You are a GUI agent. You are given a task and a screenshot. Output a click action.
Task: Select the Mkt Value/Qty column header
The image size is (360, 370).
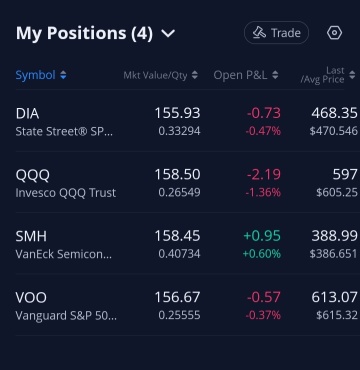155,75
